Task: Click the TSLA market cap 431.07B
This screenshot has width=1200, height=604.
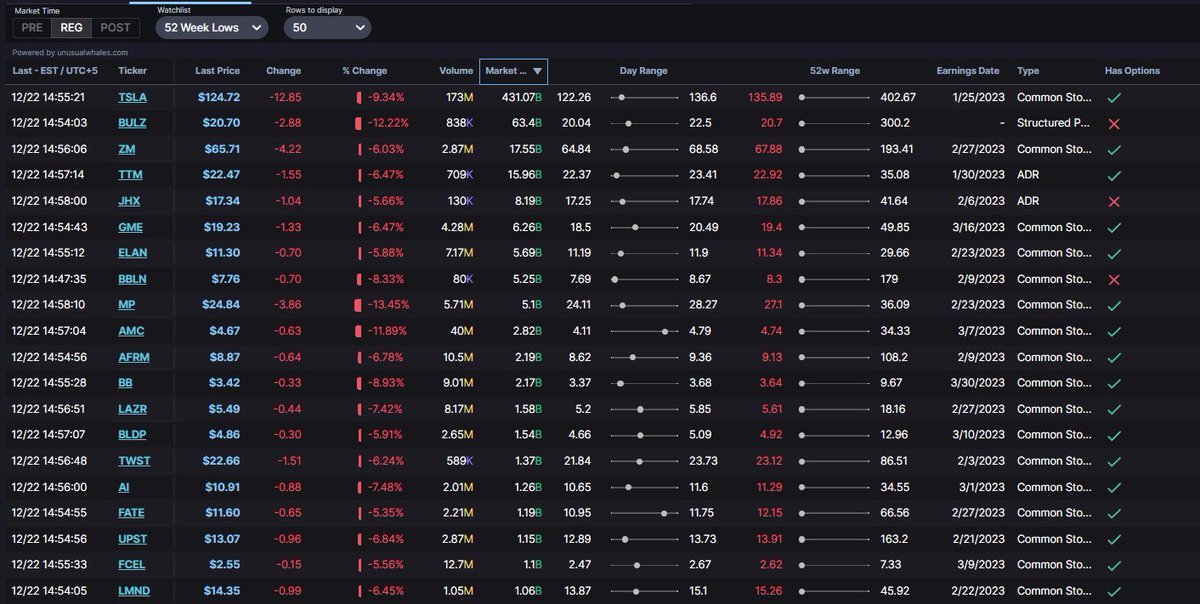Action: [x=522, y=97]
